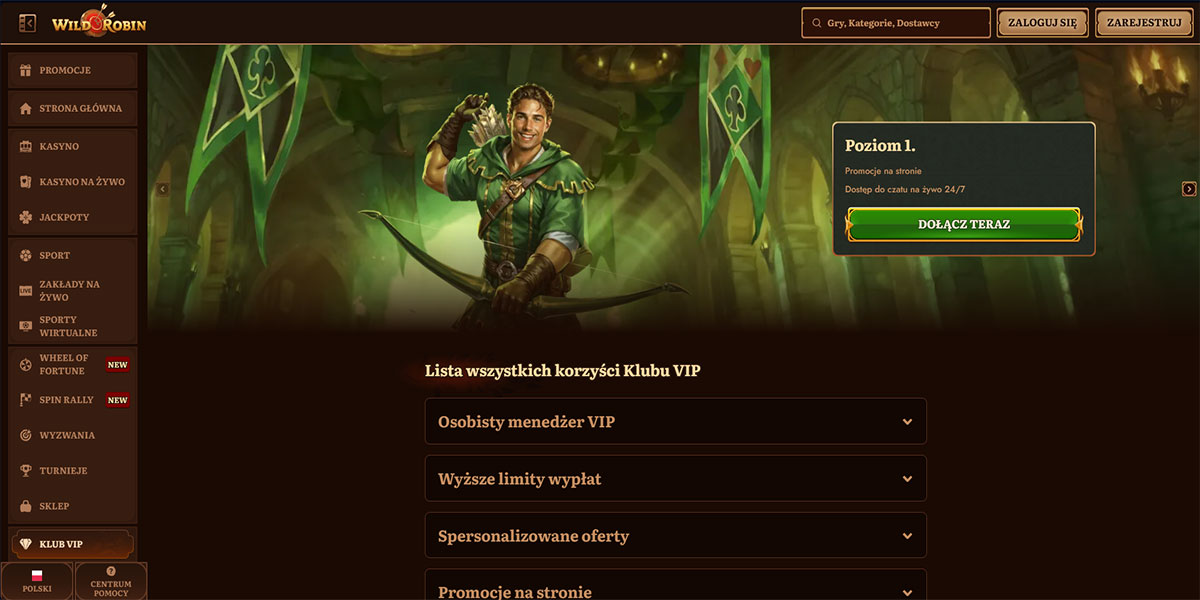Open Wyzwania target icon item
Viewport: 1200px width, 600px height.
coord(26,435)
